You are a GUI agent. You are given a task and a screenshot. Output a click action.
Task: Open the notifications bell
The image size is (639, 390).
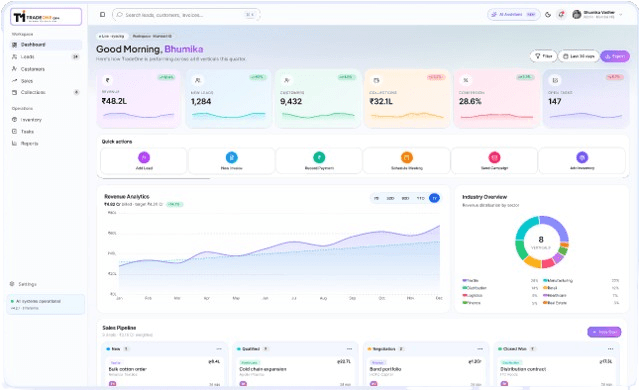point(562,15)
